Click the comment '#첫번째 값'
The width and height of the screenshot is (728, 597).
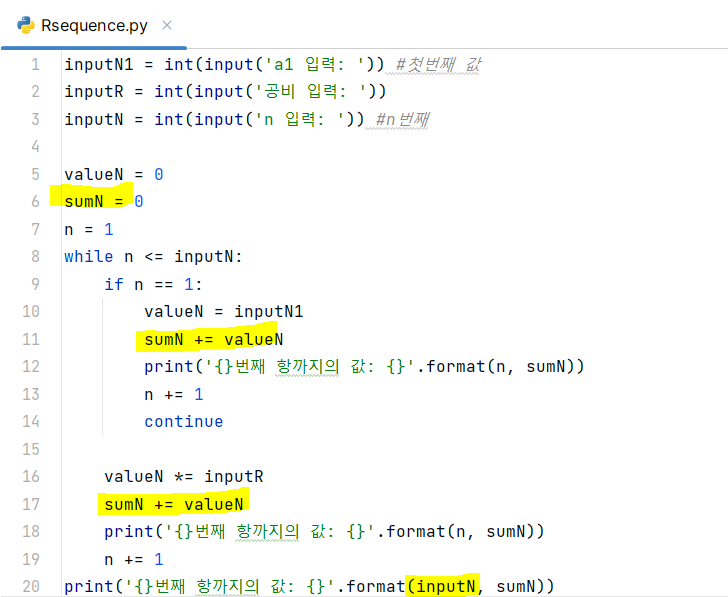[x=438, y=64]
